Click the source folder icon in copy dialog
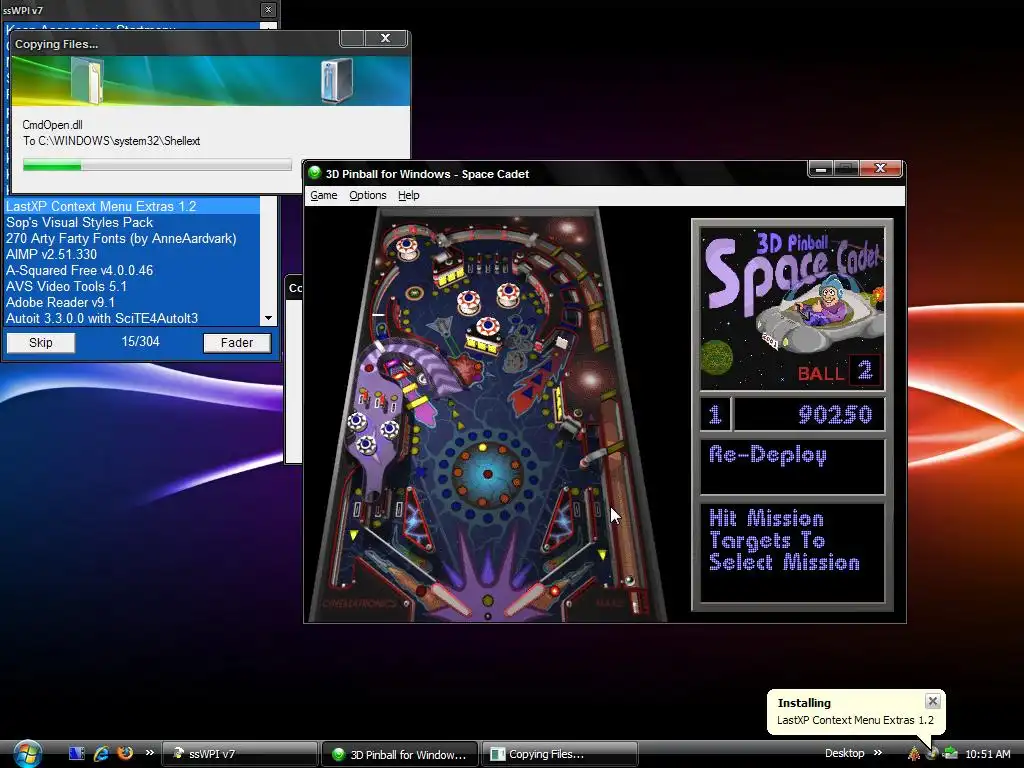1024x768 pixels. [x=87, y=80]
